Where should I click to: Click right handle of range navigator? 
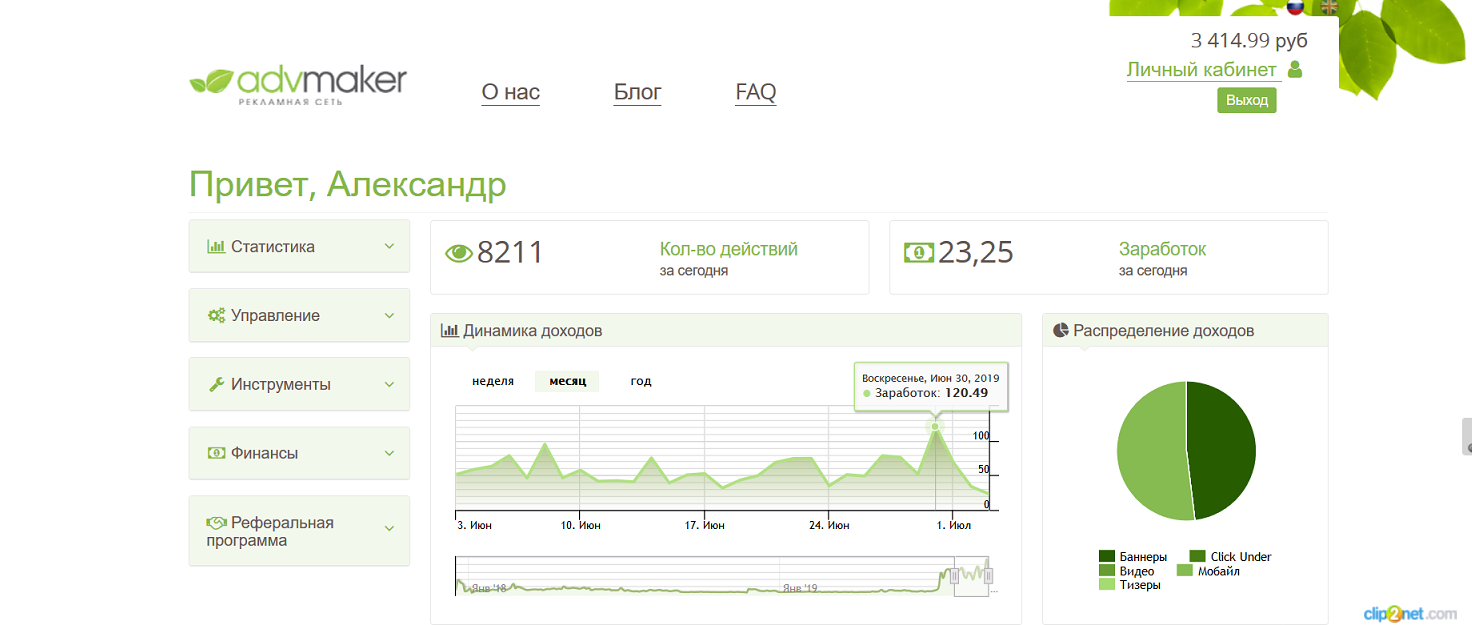(988, 576)
